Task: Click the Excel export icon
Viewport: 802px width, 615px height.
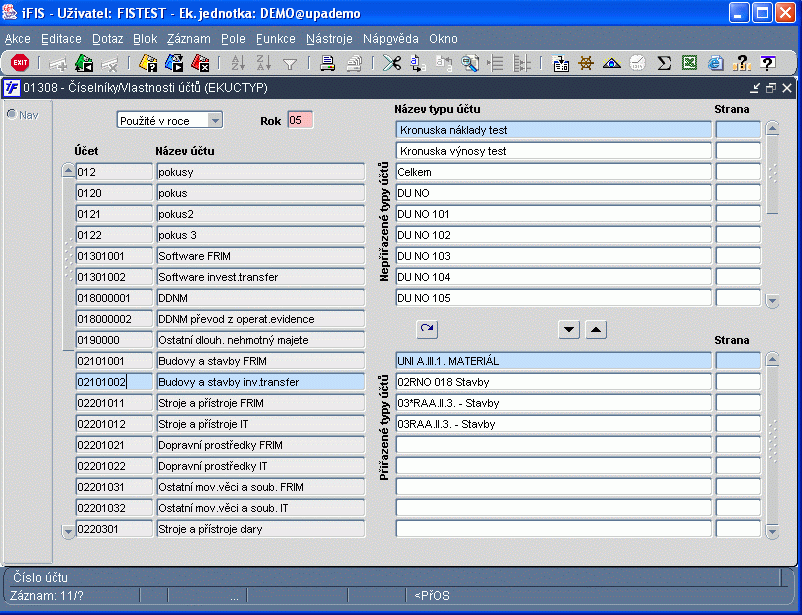Action: click(689, 63)
